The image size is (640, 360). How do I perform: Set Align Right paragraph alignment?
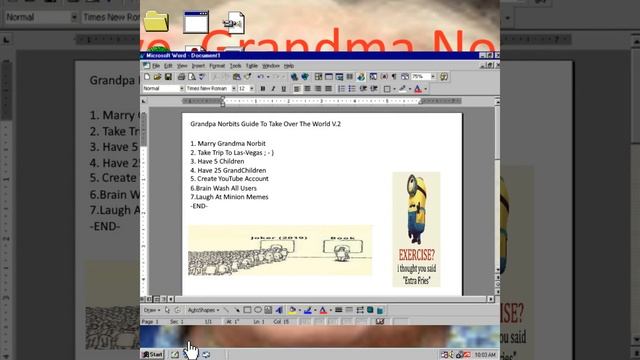pos(318,89)
